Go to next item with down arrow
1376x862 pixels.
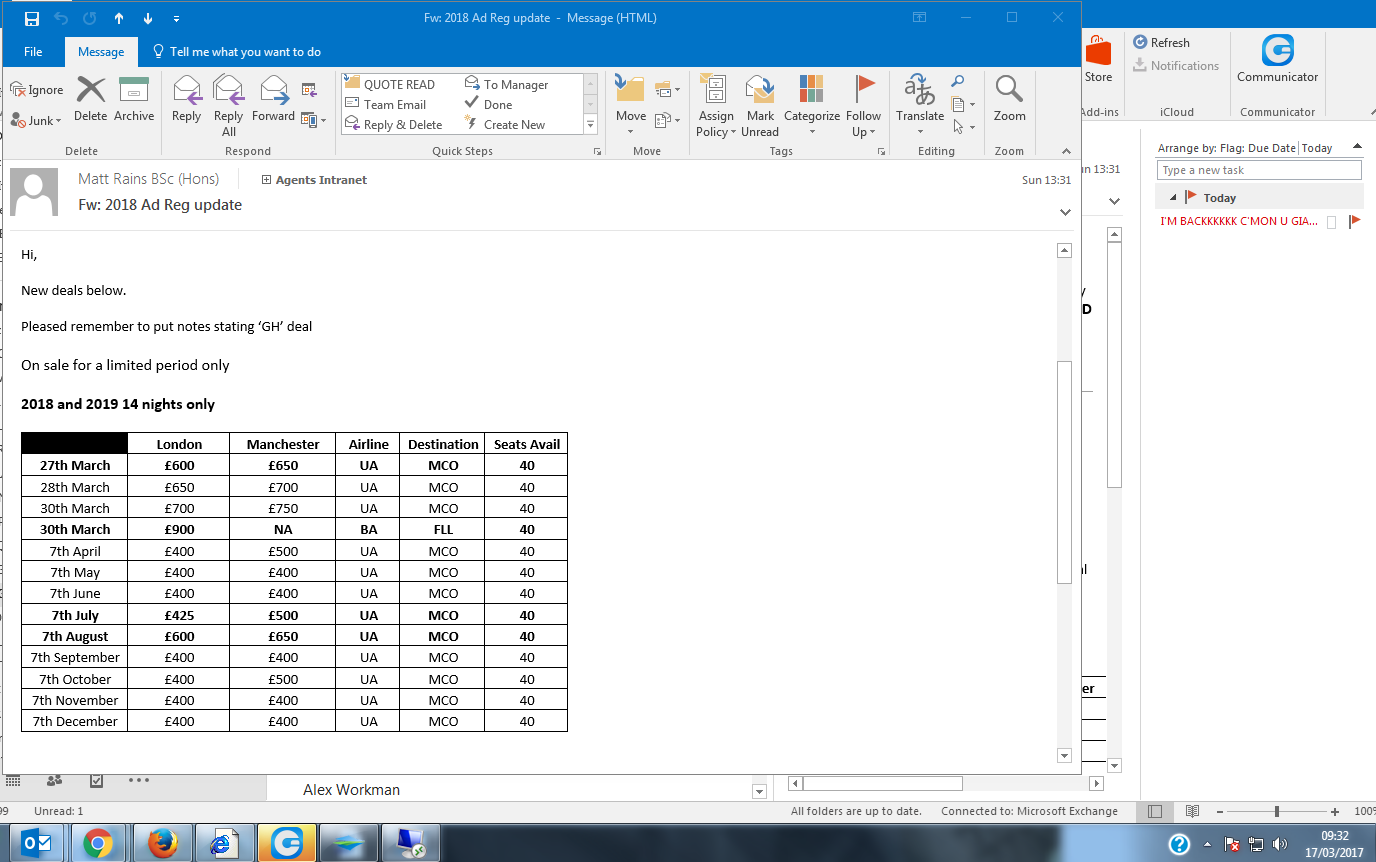(148, 18)
